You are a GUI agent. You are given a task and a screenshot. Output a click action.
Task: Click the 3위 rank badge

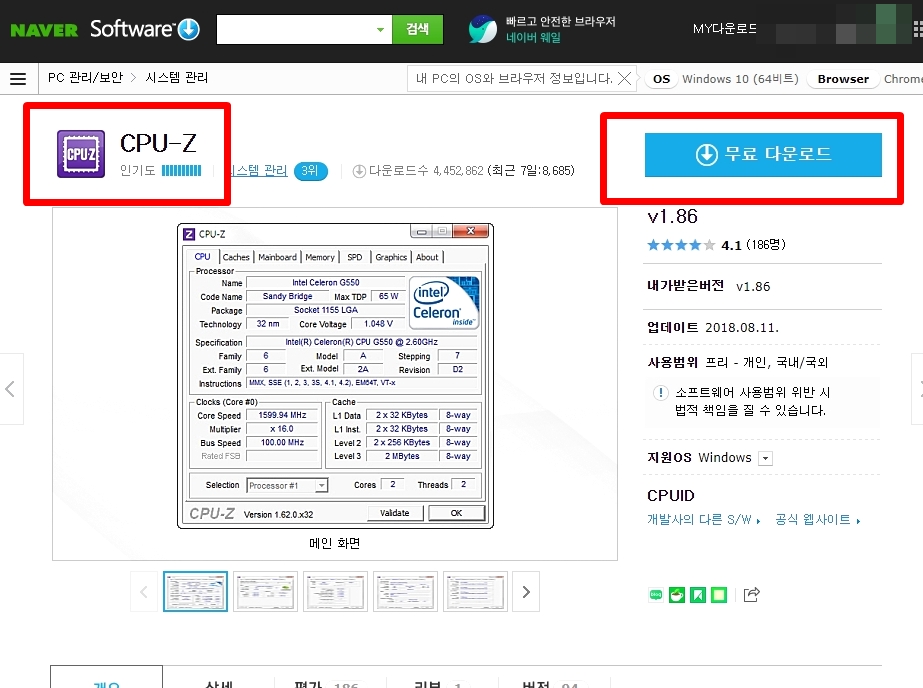(x=310, y=171)
